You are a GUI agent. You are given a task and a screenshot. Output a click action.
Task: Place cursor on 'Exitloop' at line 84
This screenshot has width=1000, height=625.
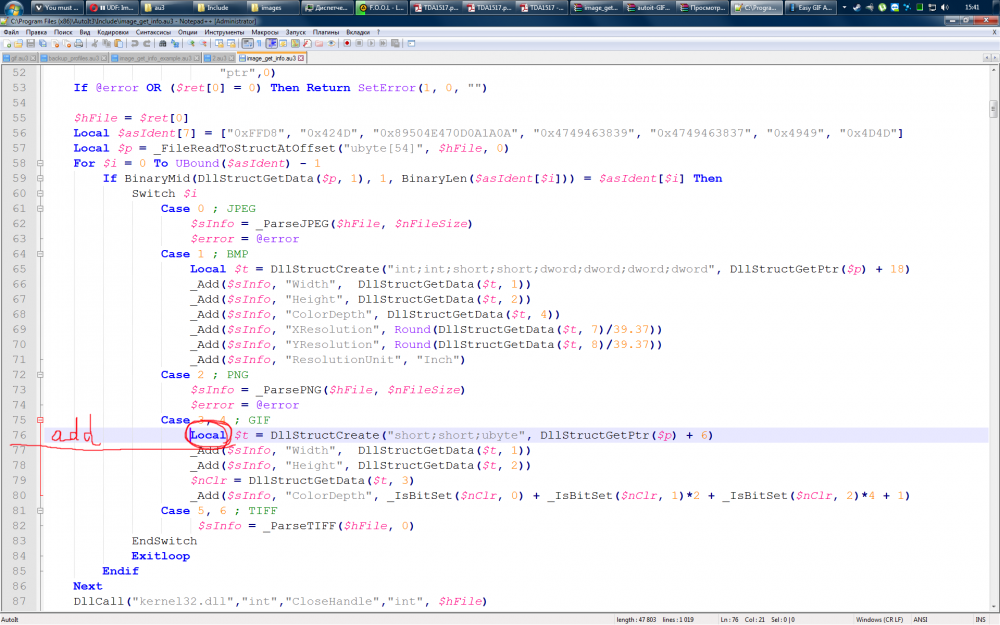click(x=161, y=556)
